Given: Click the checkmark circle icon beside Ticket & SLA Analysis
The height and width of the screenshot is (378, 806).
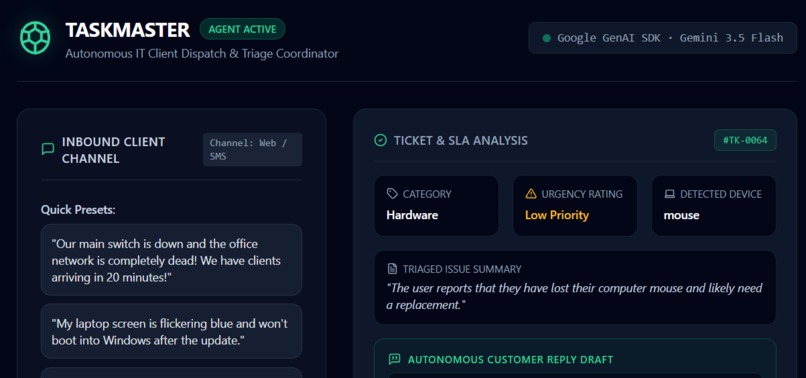Looking at the screenshot, I should tap(380, 140).
